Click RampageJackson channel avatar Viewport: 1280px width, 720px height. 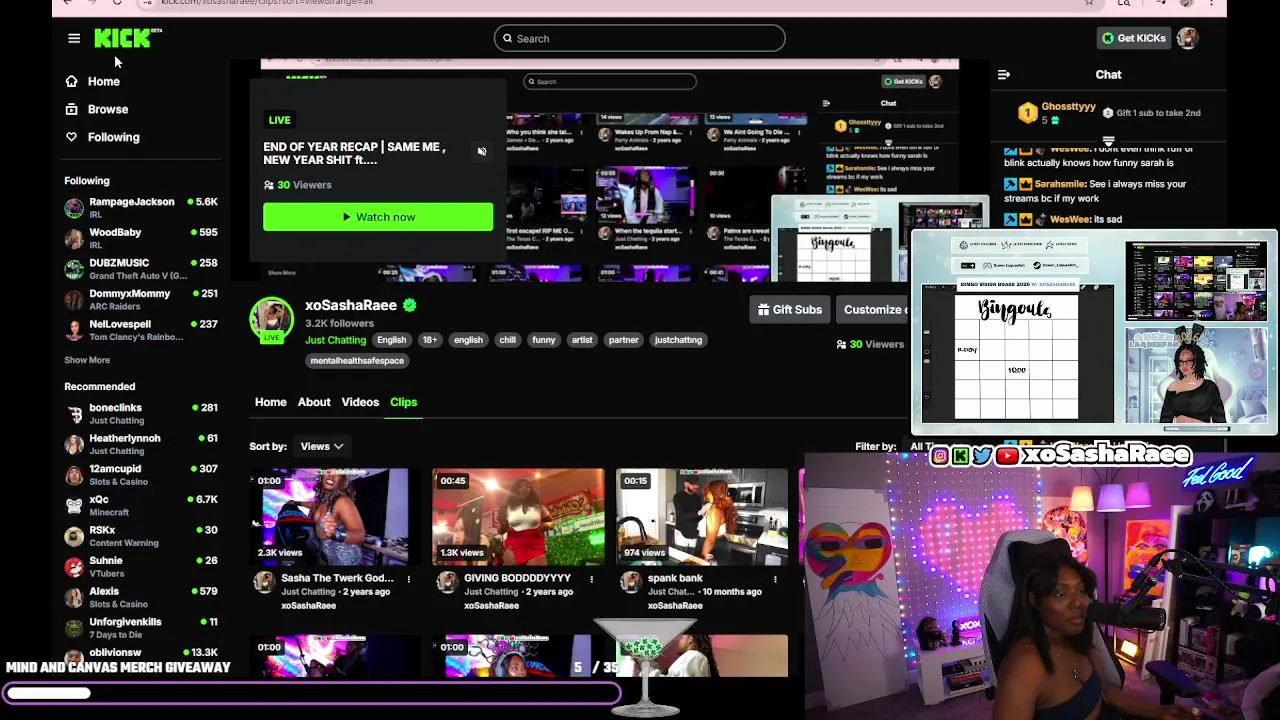74,208
